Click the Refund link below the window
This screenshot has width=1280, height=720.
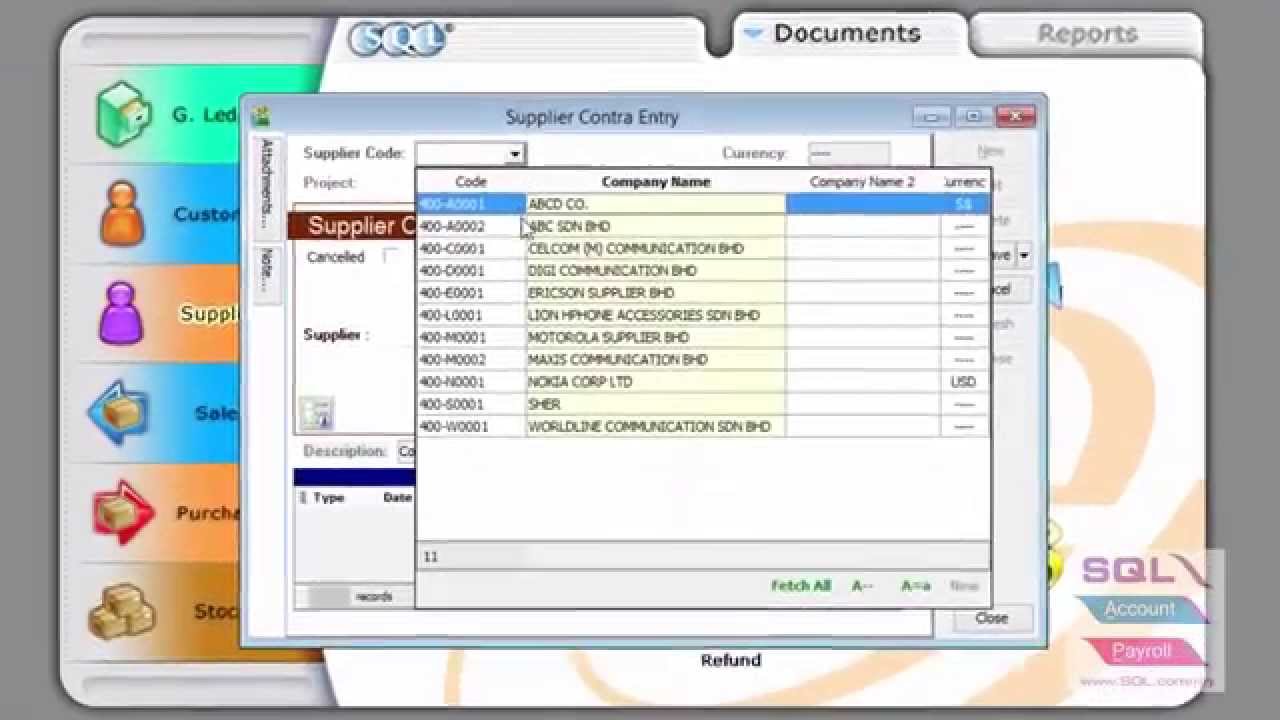coord(731,660)
